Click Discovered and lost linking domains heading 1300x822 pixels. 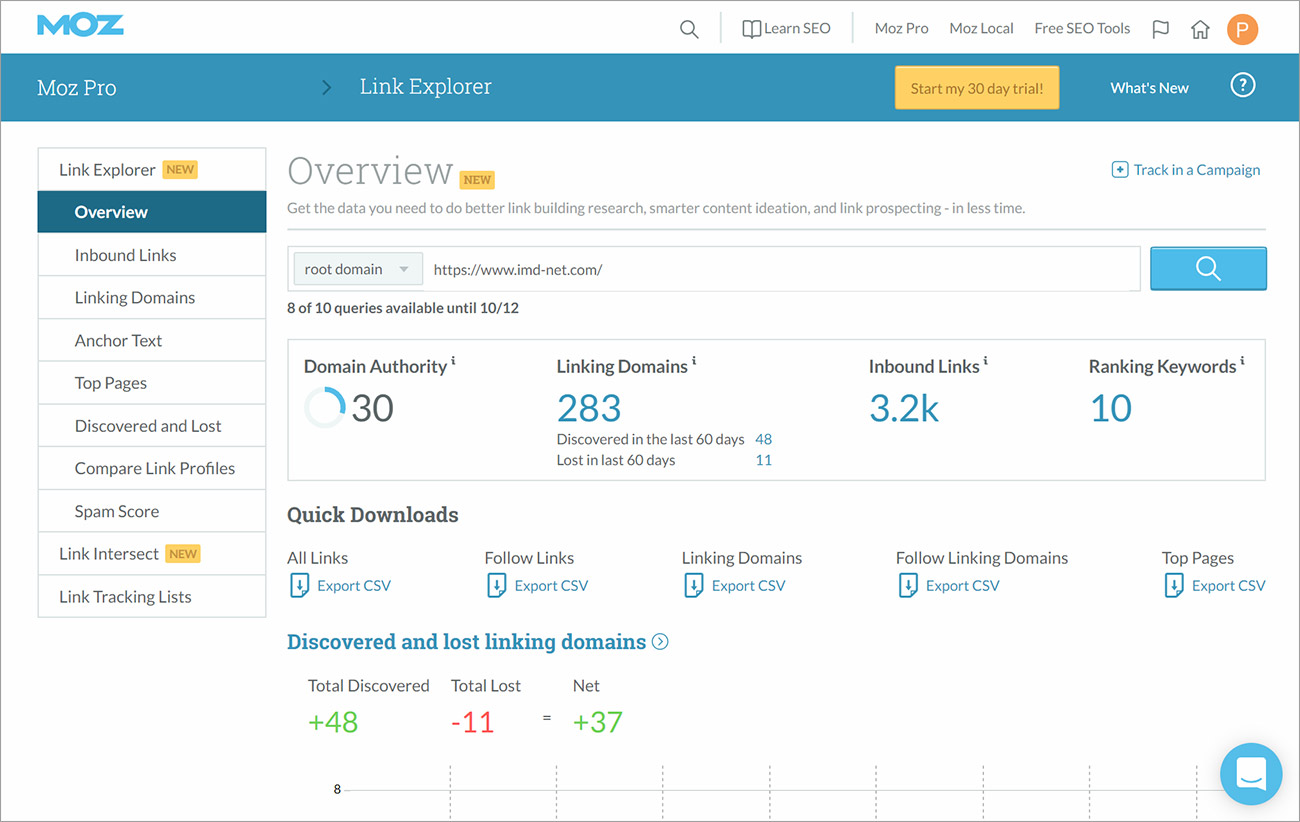466,642
